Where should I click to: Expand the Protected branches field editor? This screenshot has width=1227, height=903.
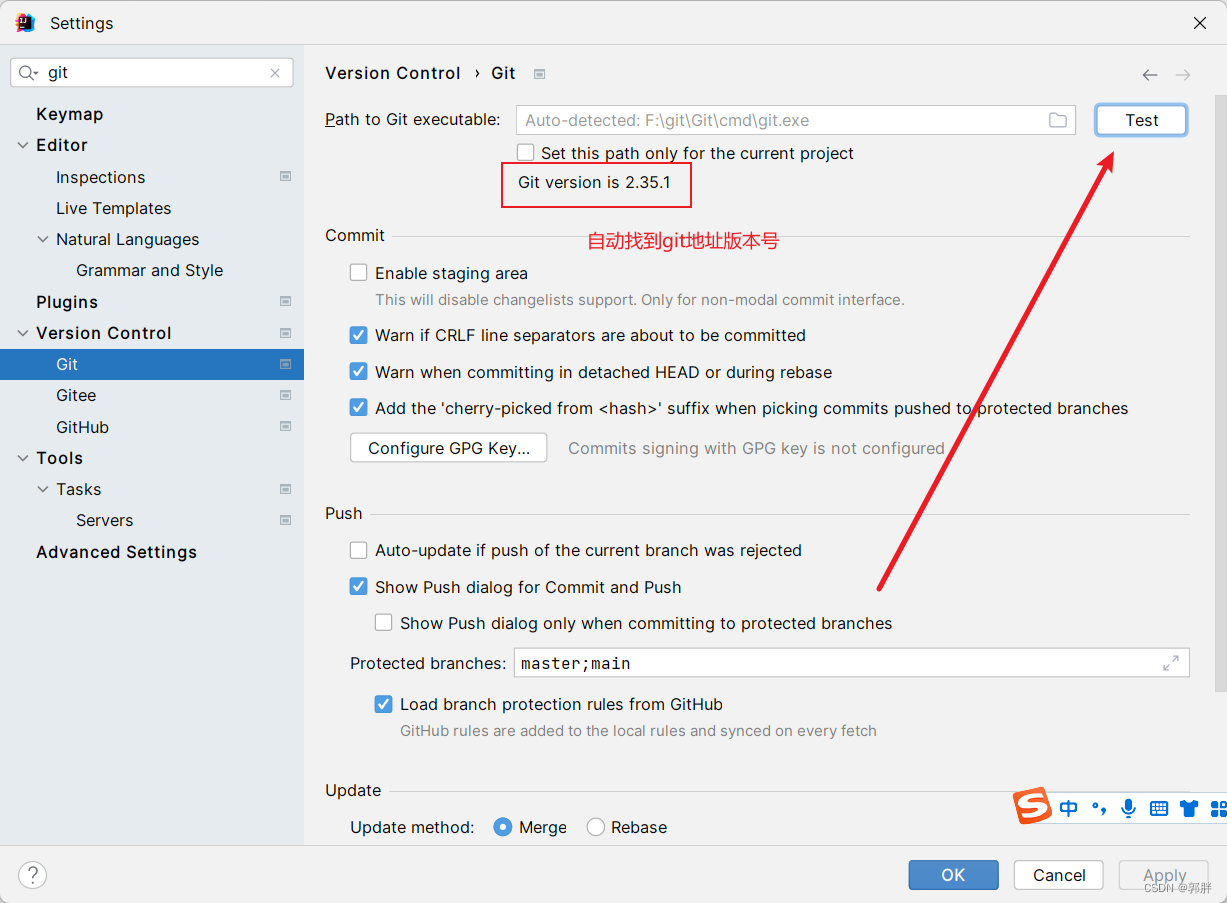click(1171, 663)
